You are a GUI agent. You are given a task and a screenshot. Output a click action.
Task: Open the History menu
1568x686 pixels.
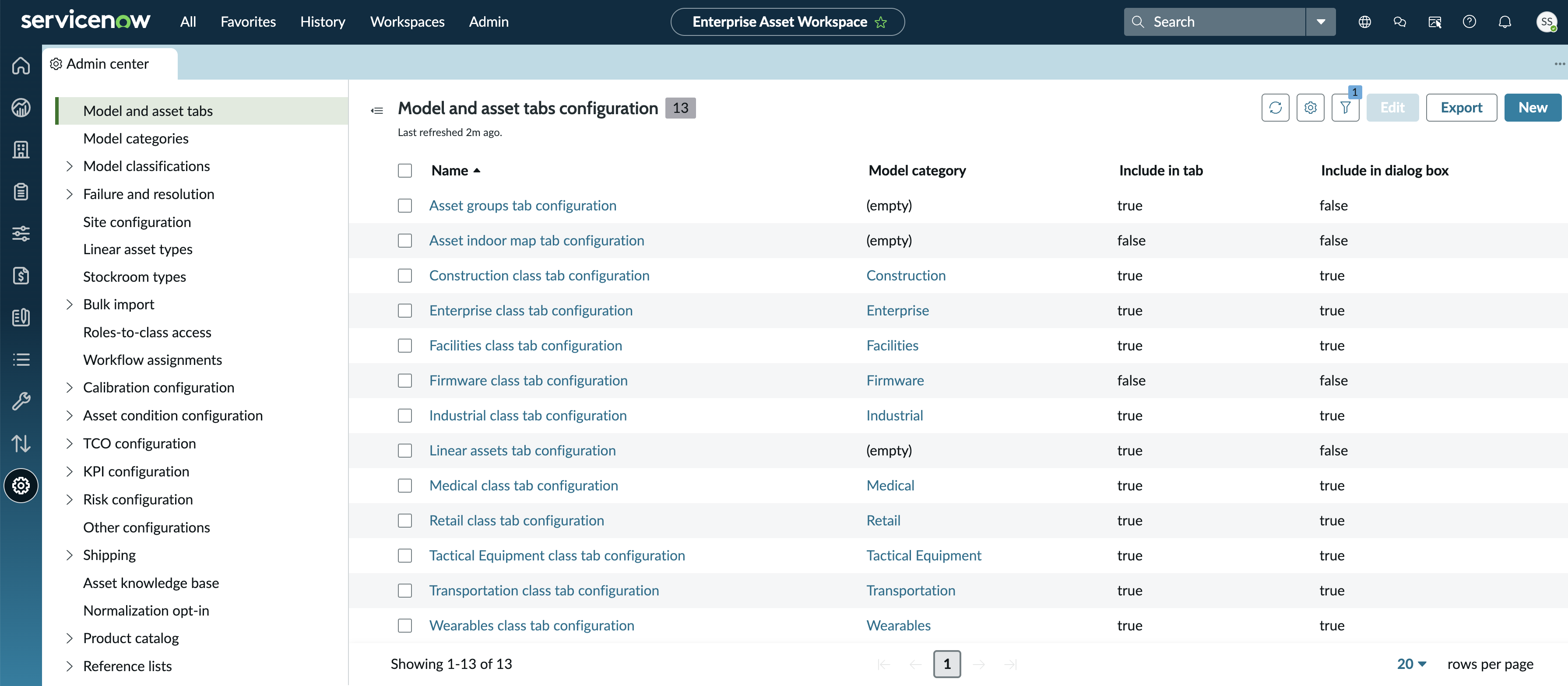pyautogui.click(x=323, y=22)
